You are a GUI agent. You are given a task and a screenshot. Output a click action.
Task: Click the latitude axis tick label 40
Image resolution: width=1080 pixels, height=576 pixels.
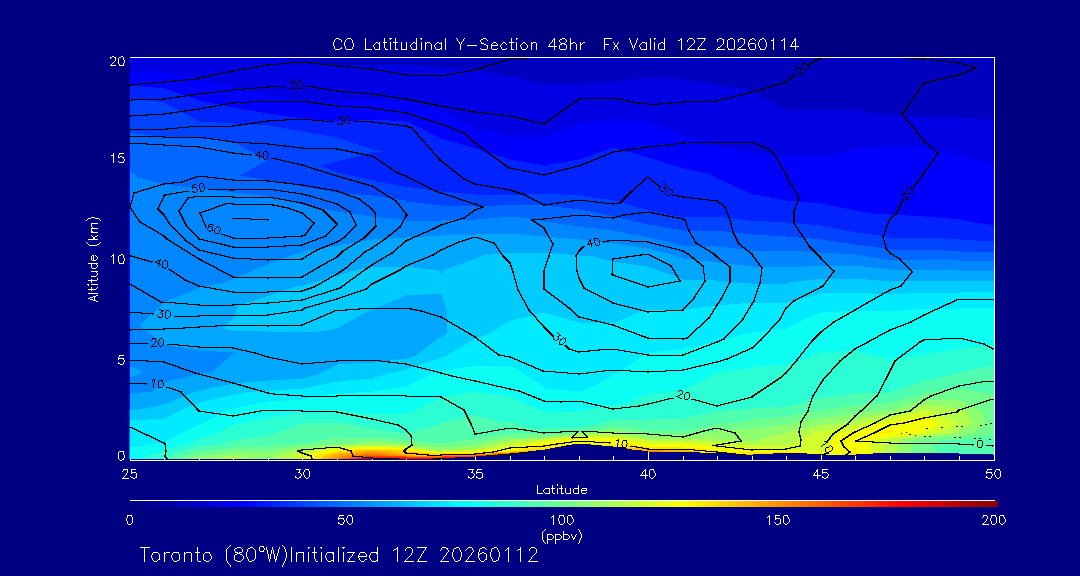coord(648,474)
